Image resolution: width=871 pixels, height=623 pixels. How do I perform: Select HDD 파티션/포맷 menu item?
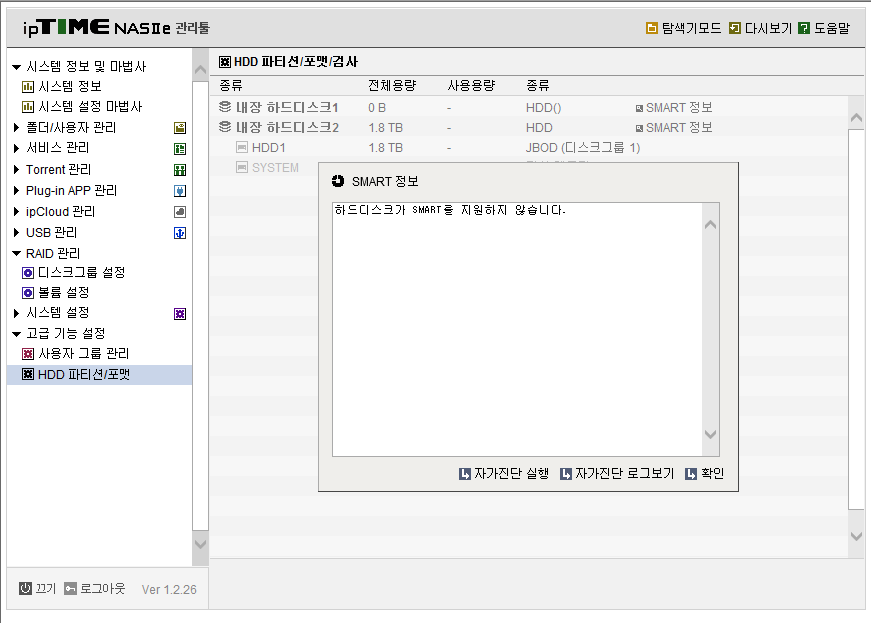[x=99, y=375]
